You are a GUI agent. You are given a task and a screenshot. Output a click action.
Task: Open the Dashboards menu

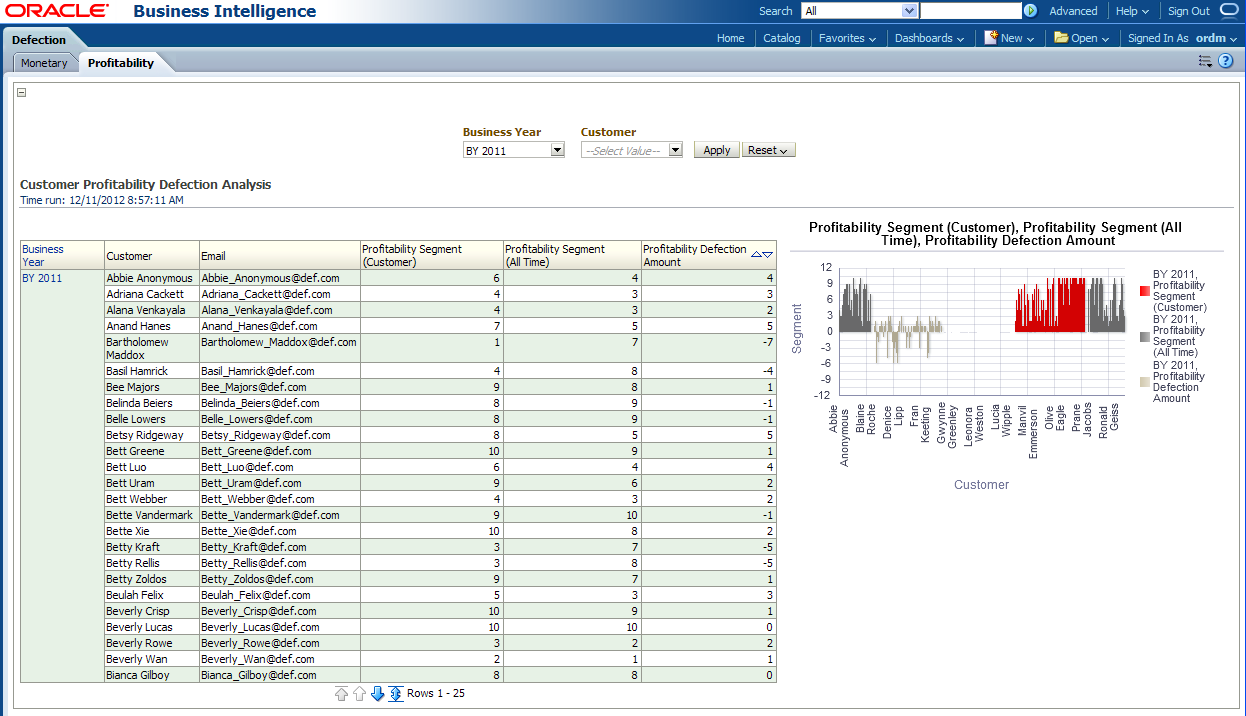pos(929,38)
